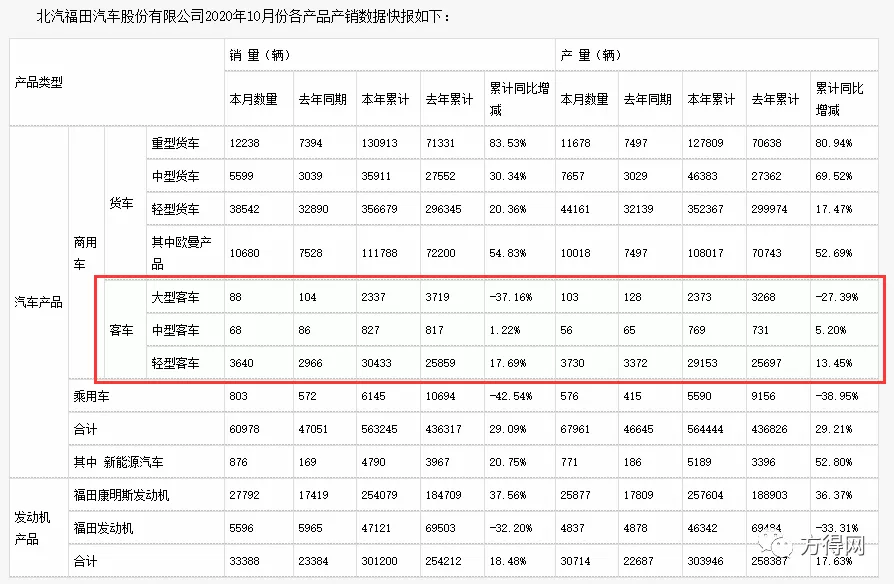Click 18.48% in the engine total row
The height and width of the screenshot is (584, 894).
click(x=508, y=561)
